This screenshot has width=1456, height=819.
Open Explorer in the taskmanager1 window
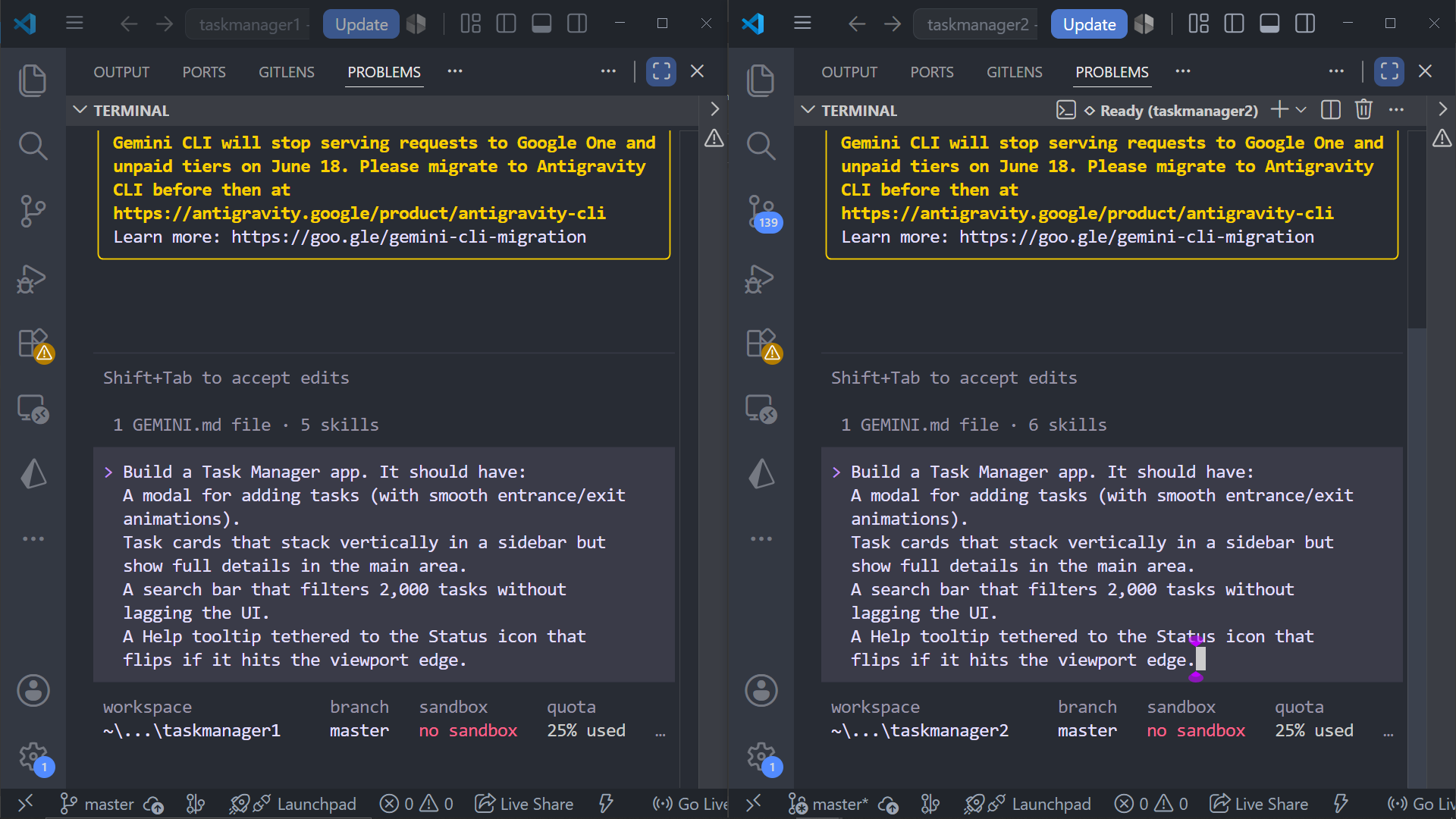tap(33, 80)
